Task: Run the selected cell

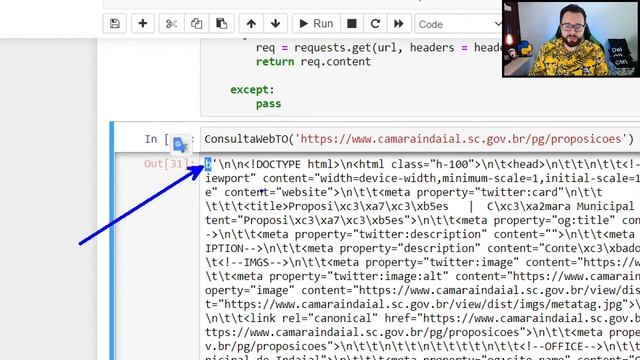Action: click(316, 24)
